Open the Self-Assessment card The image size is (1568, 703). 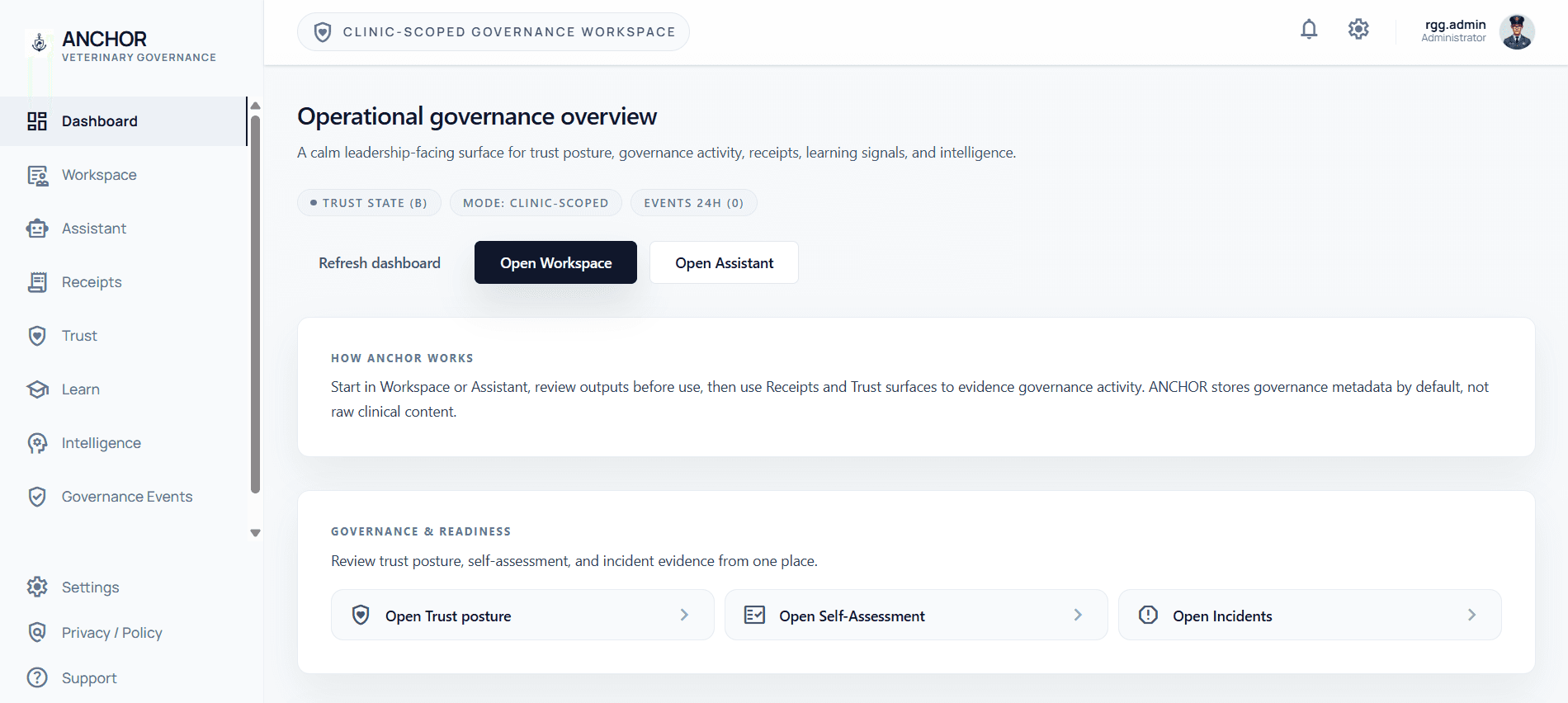coord(916,615)
